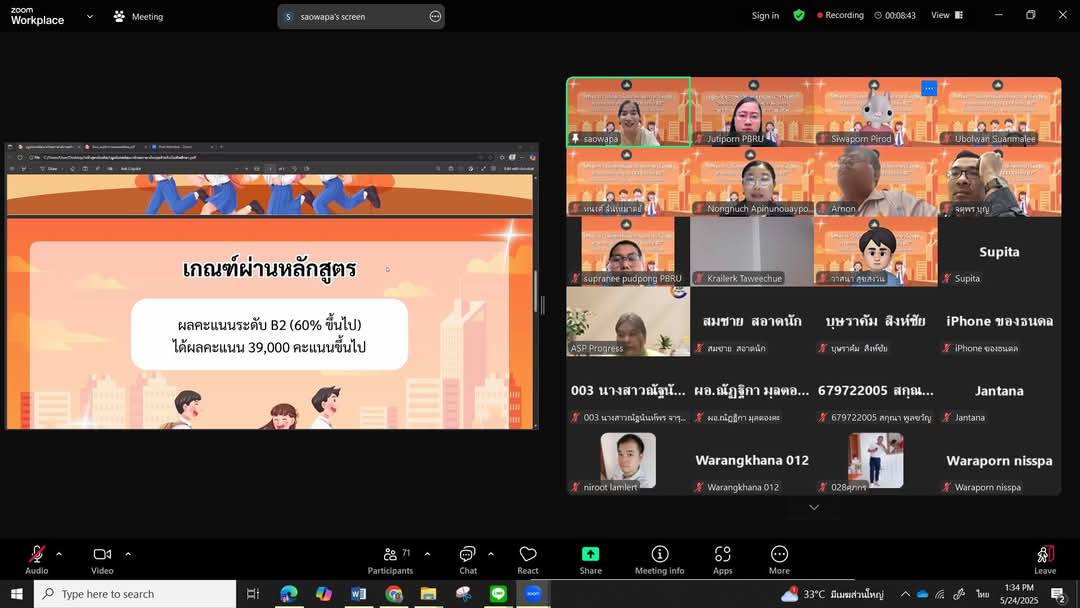Open the Chat panel
The width and height of the screenshot is (1080, 608).
467,559
